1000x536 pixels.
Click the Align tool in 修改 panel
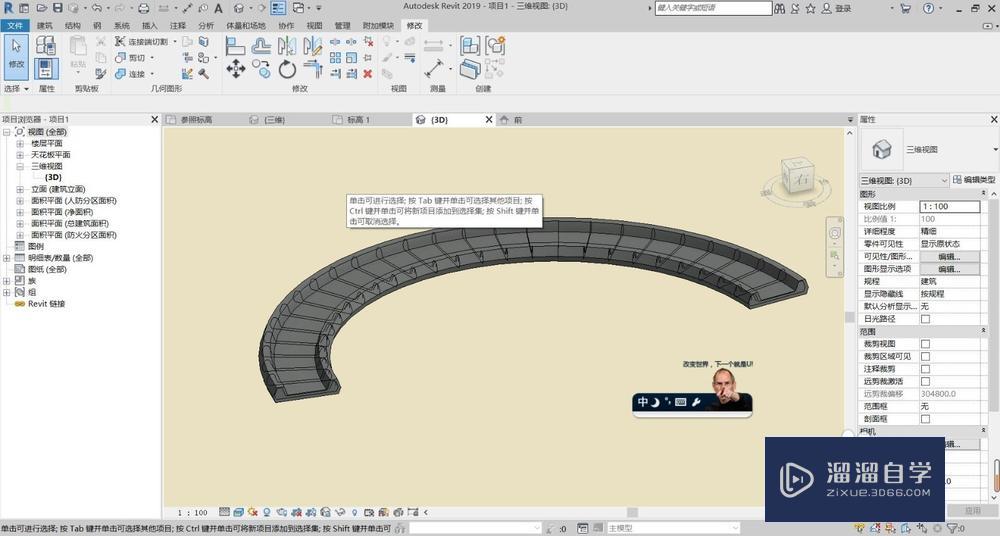click(x=235, y=45)
